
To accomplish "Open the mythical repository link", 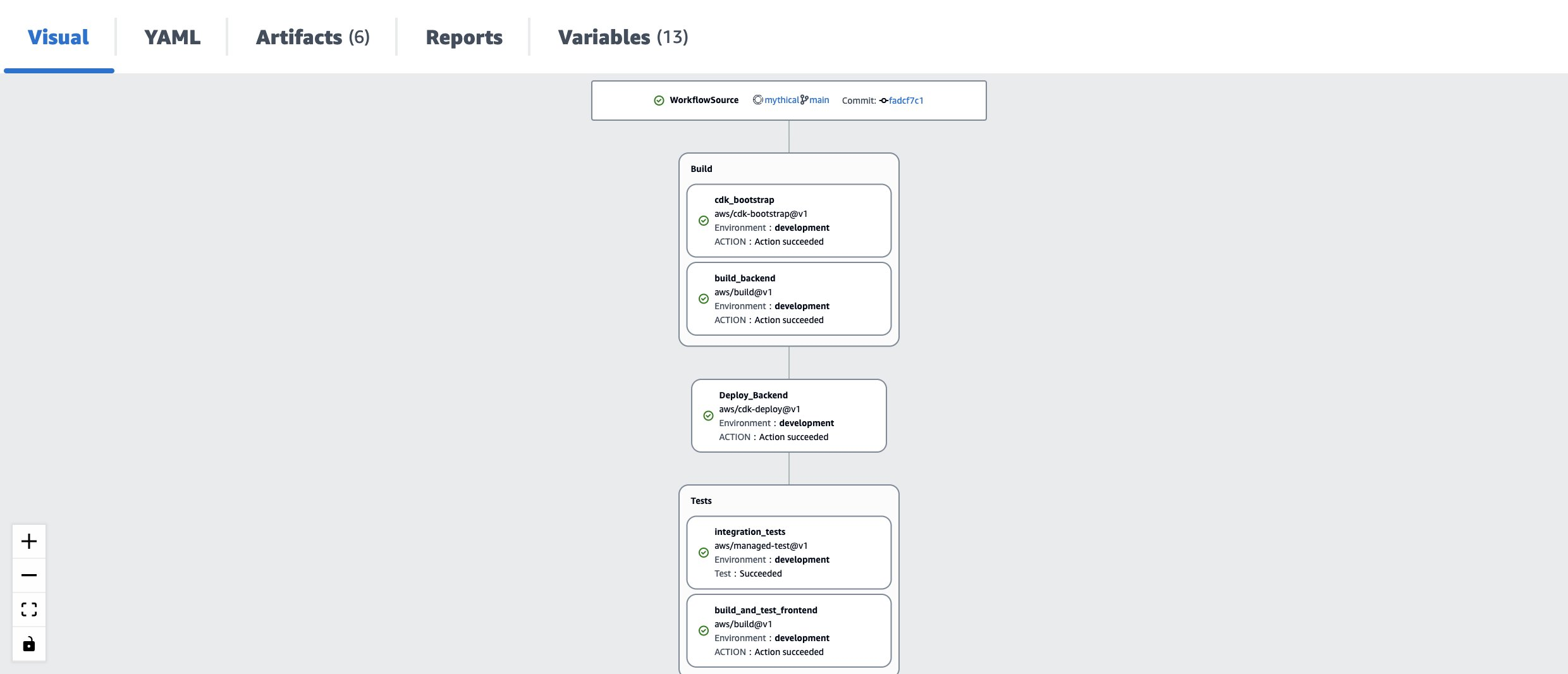I will point(781,99).
